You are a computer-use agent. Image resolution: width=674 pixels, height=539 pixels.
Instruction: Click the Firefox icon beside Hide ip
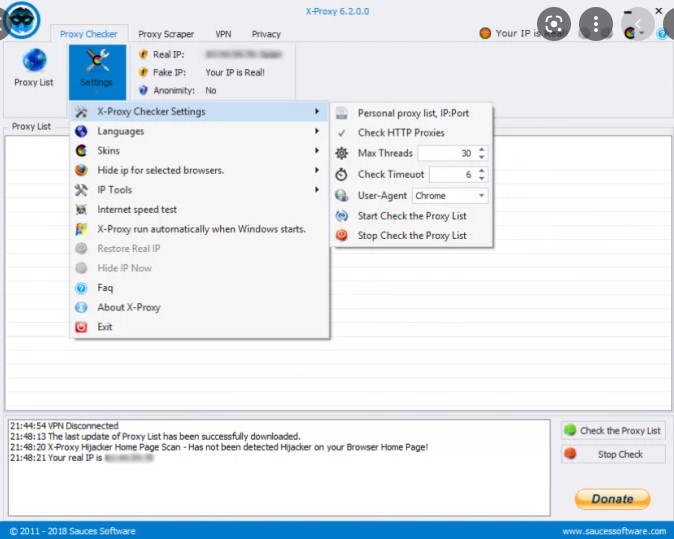click(x=81, y=170)
